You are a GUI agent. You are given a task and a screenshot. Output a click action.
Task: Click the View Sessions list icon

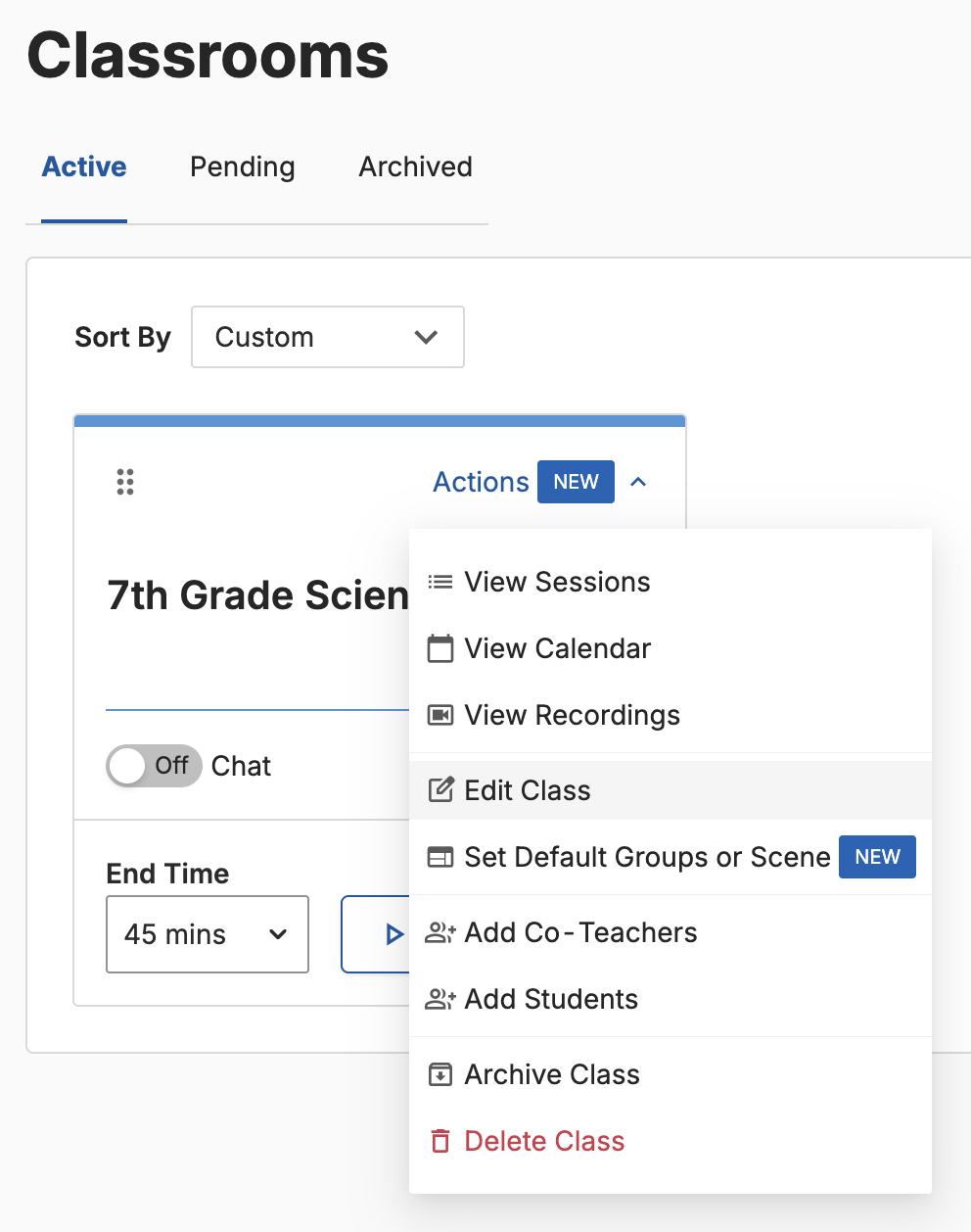(x=440, y=583)
